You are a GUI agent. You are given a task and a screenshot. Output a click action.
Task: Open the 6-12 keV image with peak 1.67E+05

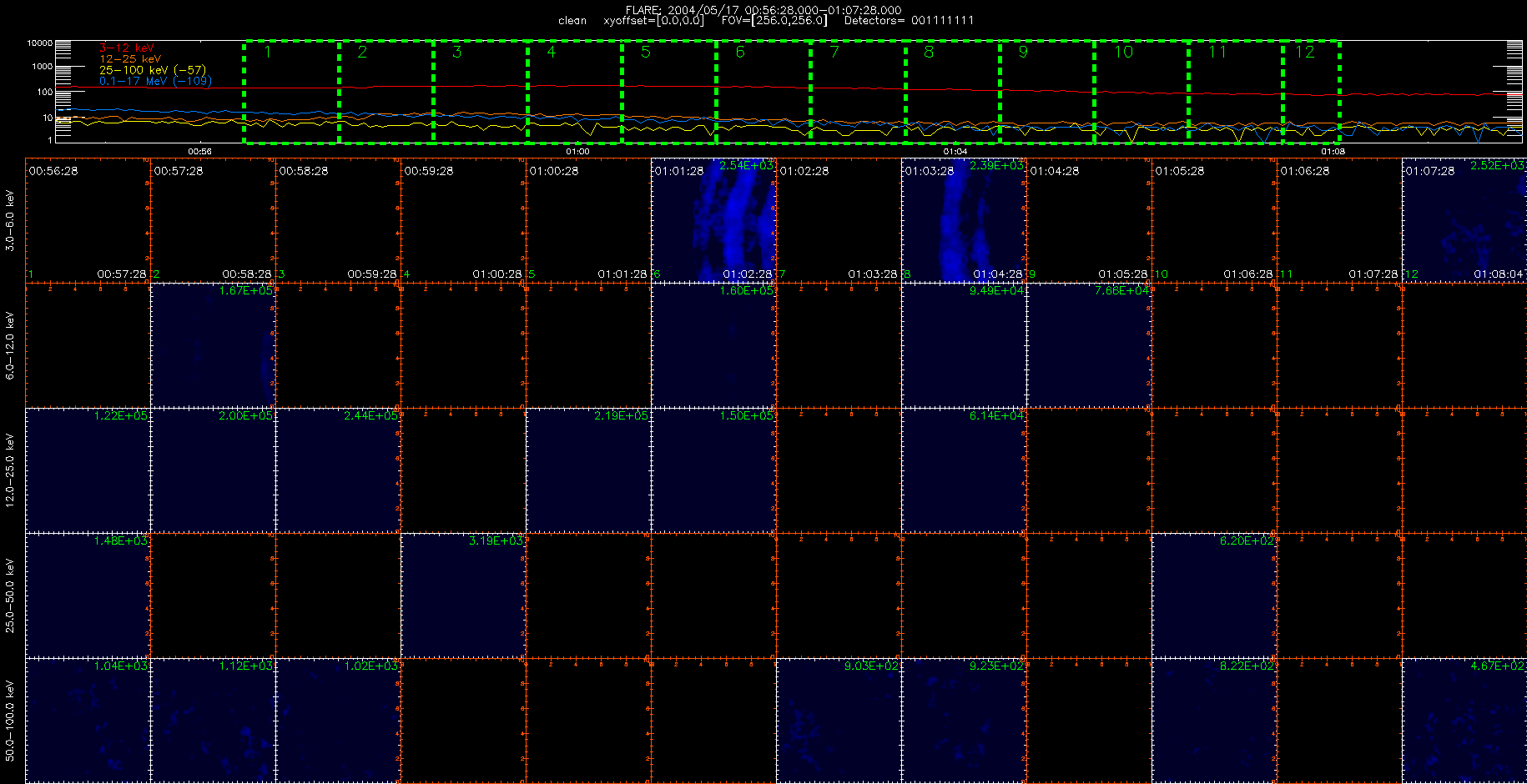[213, 345]
